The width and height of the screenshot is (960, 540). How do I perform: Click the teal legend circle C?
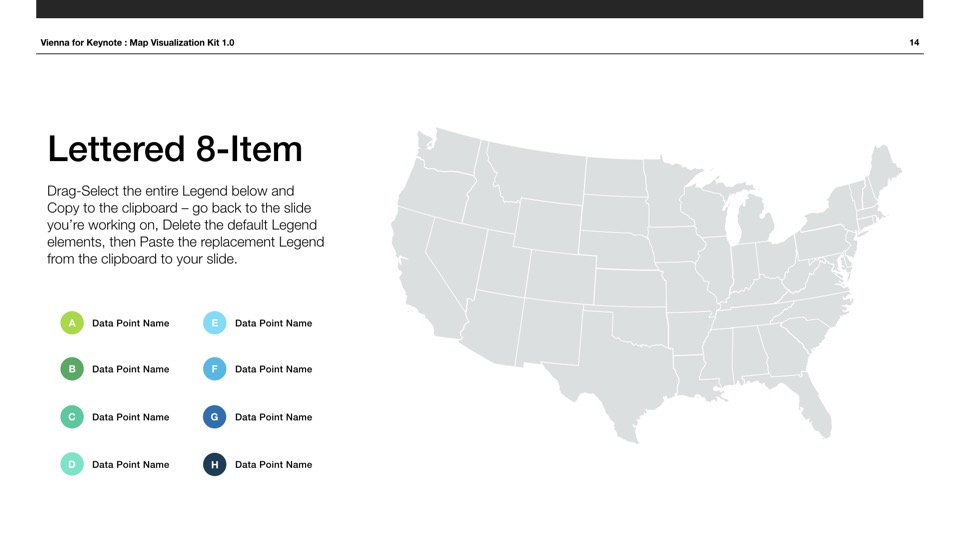click(72, 417)
